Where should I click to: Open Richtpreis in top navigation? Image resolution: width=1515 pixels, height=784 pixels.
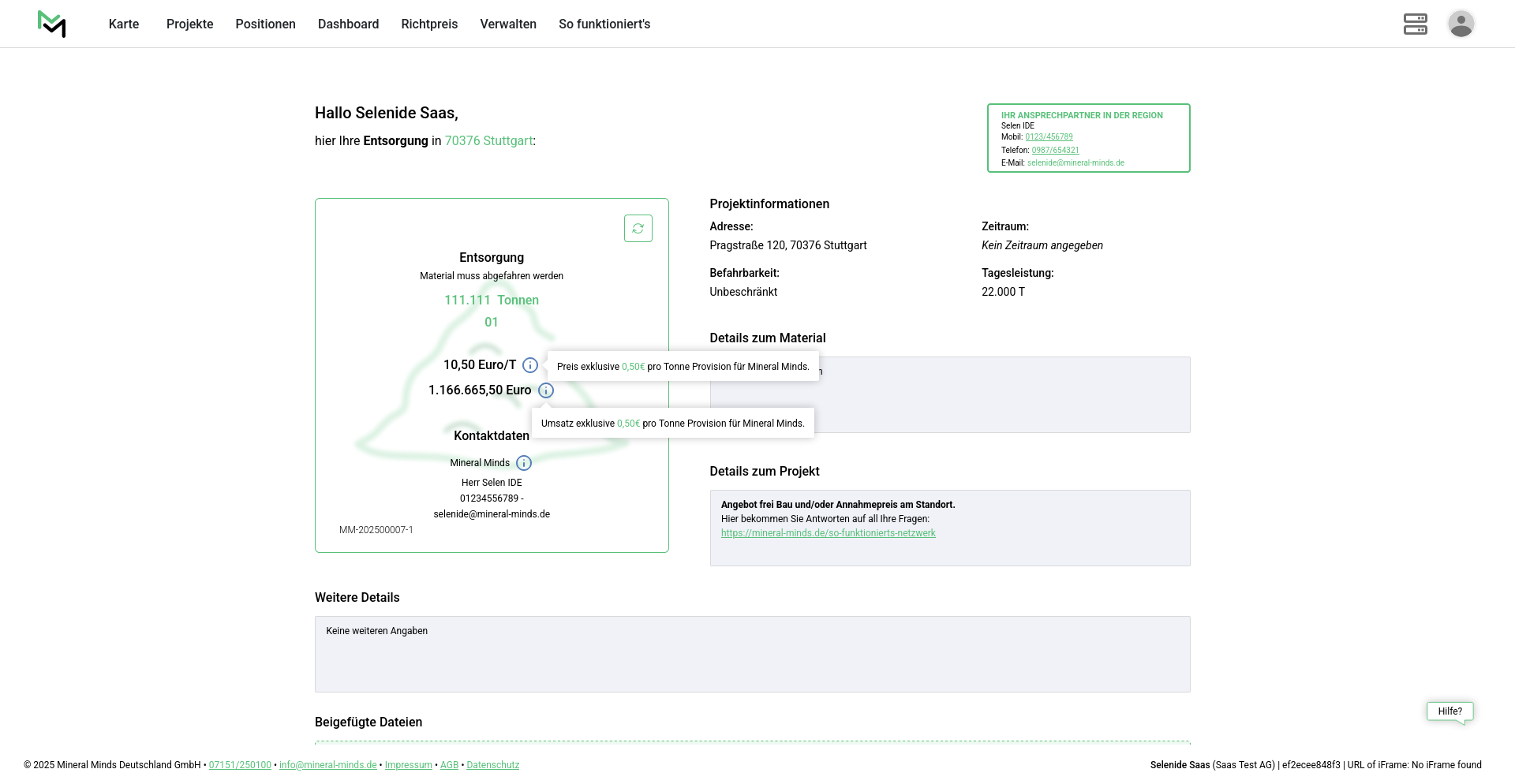click(x=429, y=24)
